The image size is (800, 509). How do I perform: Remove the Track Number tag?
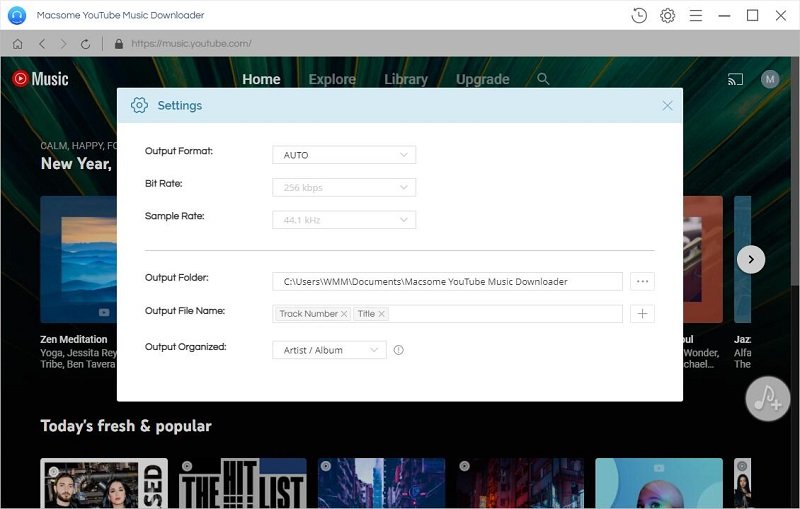[x=344, y=314]
